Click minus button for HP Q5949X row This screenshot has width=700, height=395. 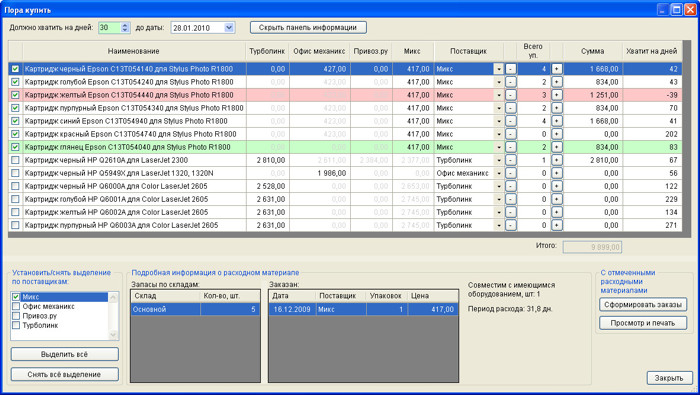tap(511, 173)
